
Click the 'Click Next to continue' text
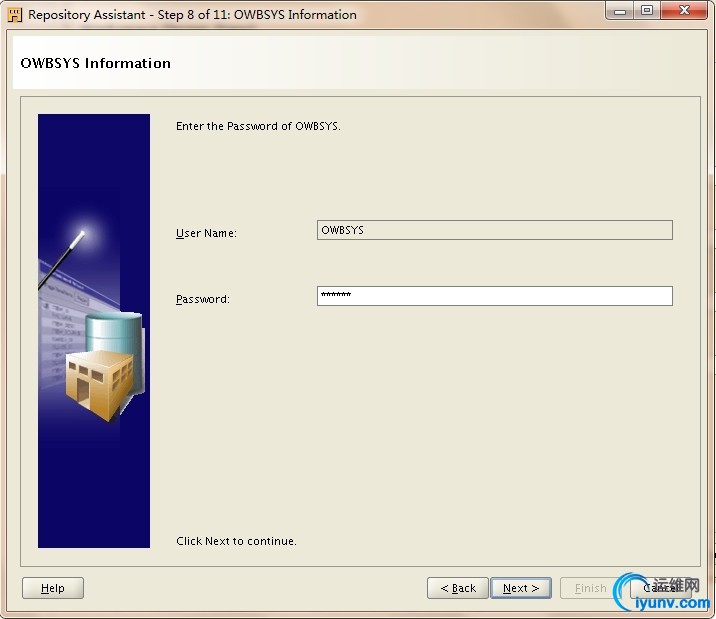236,541
